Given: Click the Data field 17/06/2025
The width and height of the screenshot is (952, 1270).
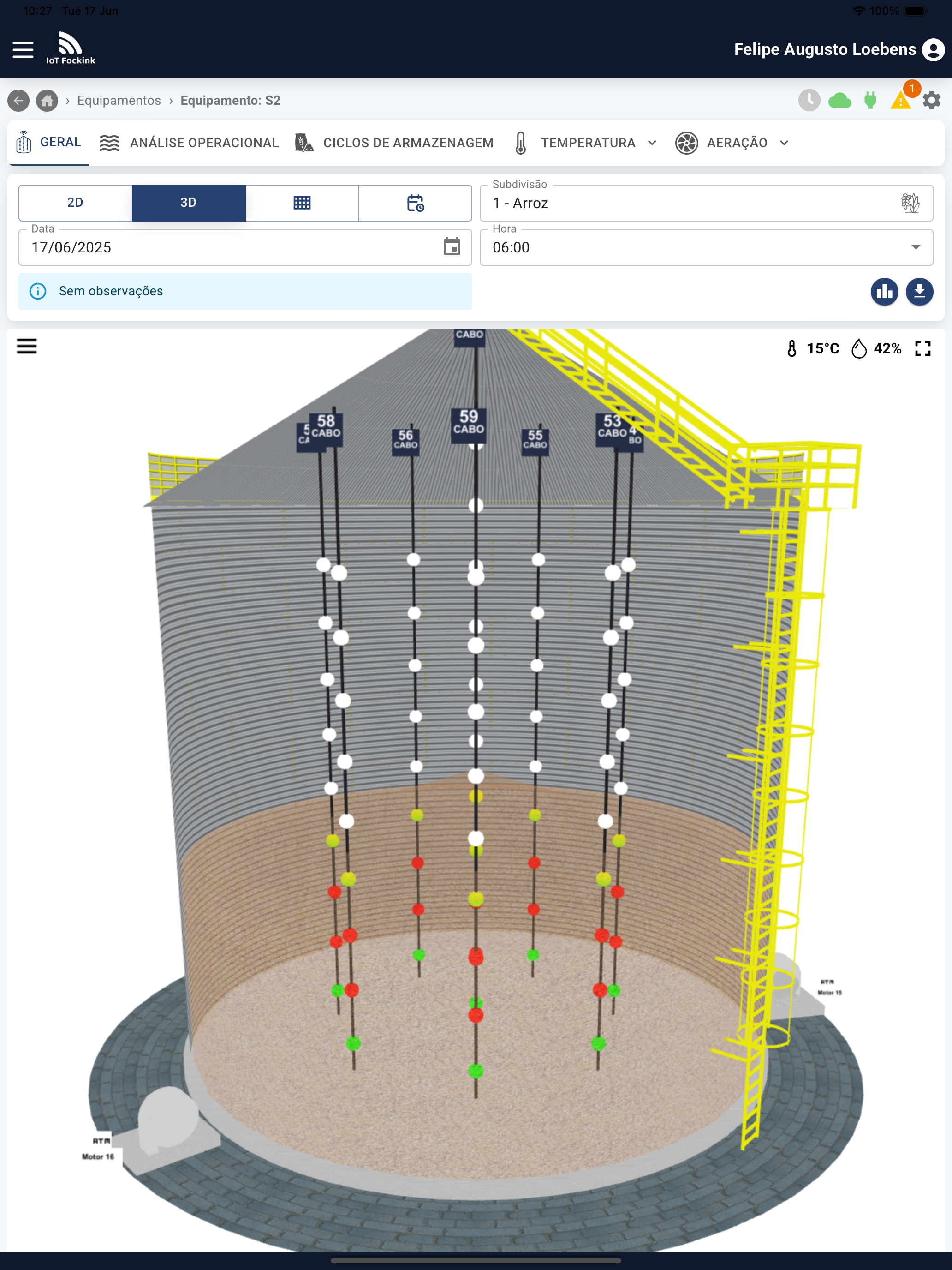Looking at the screenshot, I should click(245, 247).
